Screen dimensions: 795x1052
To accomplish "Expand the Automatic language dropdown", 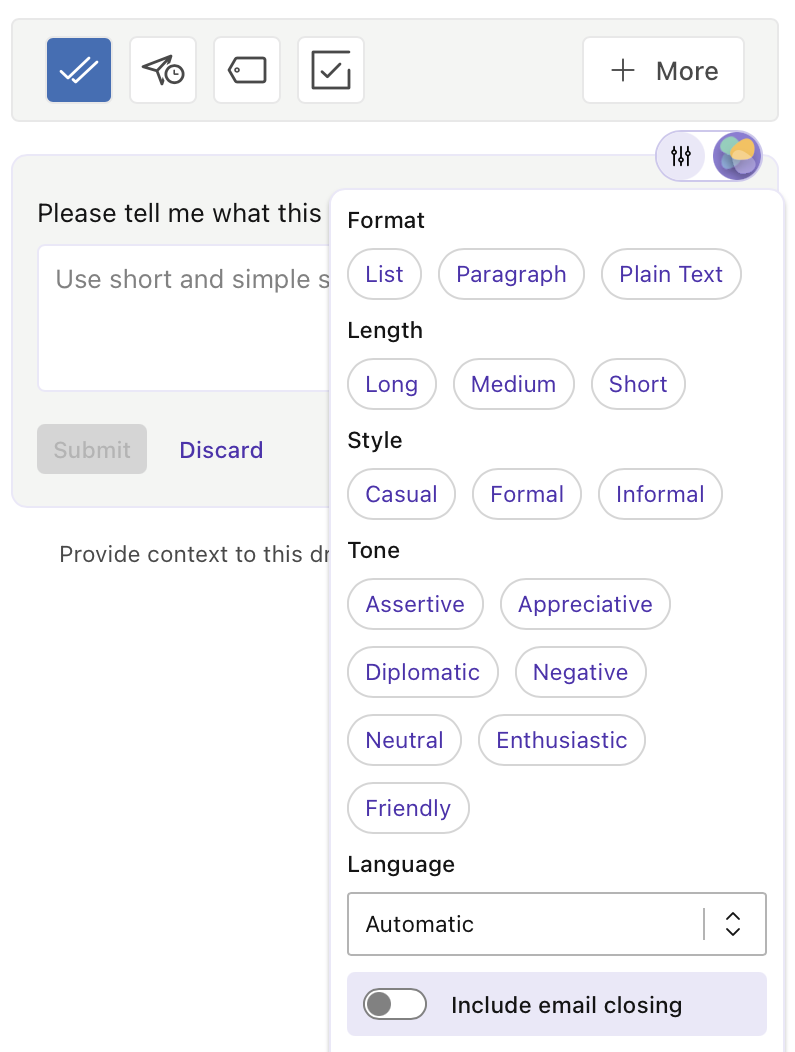I will point(557,924).
